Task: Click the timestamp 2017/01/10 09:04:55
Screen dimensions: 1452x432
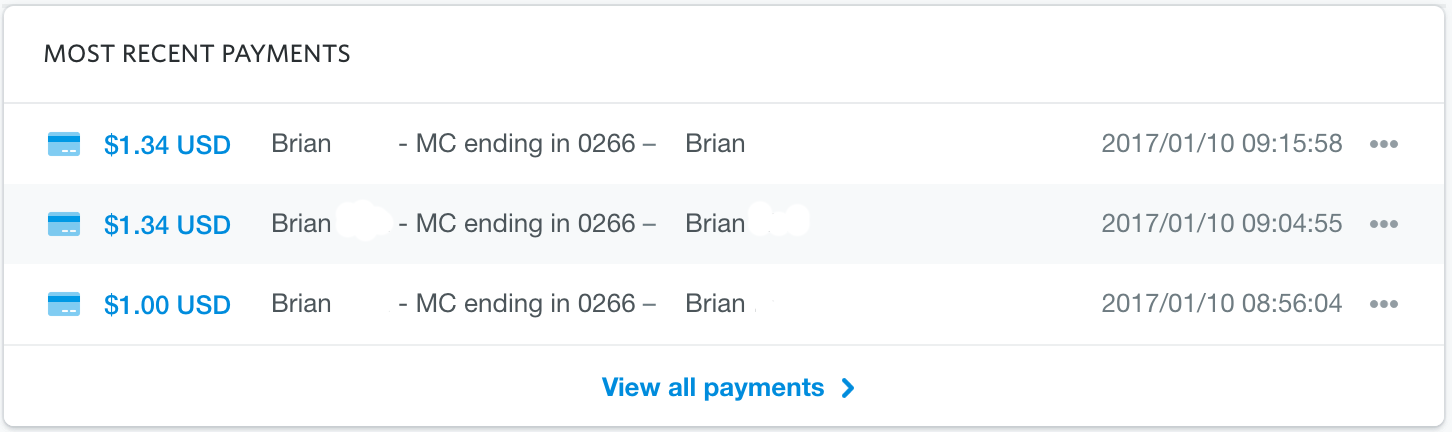Action: [x=1222, y=224]
